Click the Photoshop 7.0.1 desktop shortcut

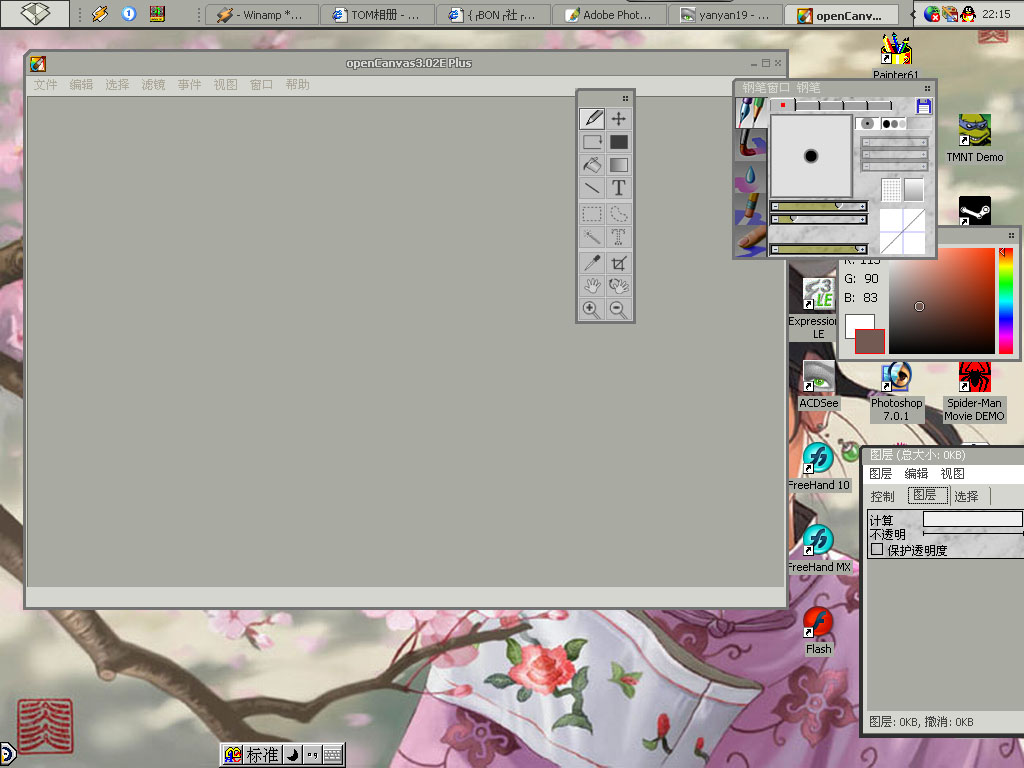click(896, 392)
